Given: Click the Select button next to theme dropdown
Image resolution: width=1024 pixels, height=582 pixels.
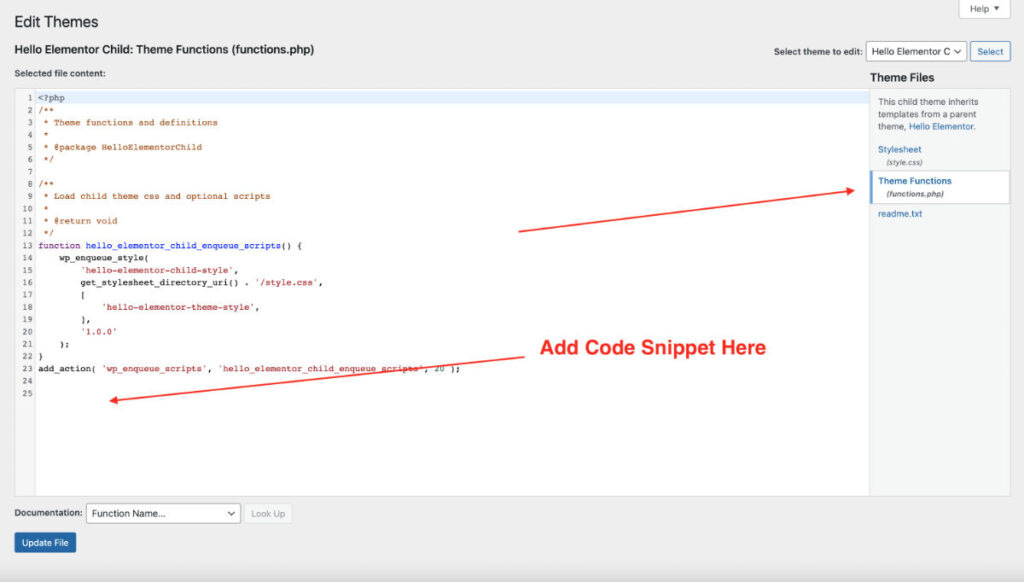Looking at the screenshot, I should (x=990, y=52).
